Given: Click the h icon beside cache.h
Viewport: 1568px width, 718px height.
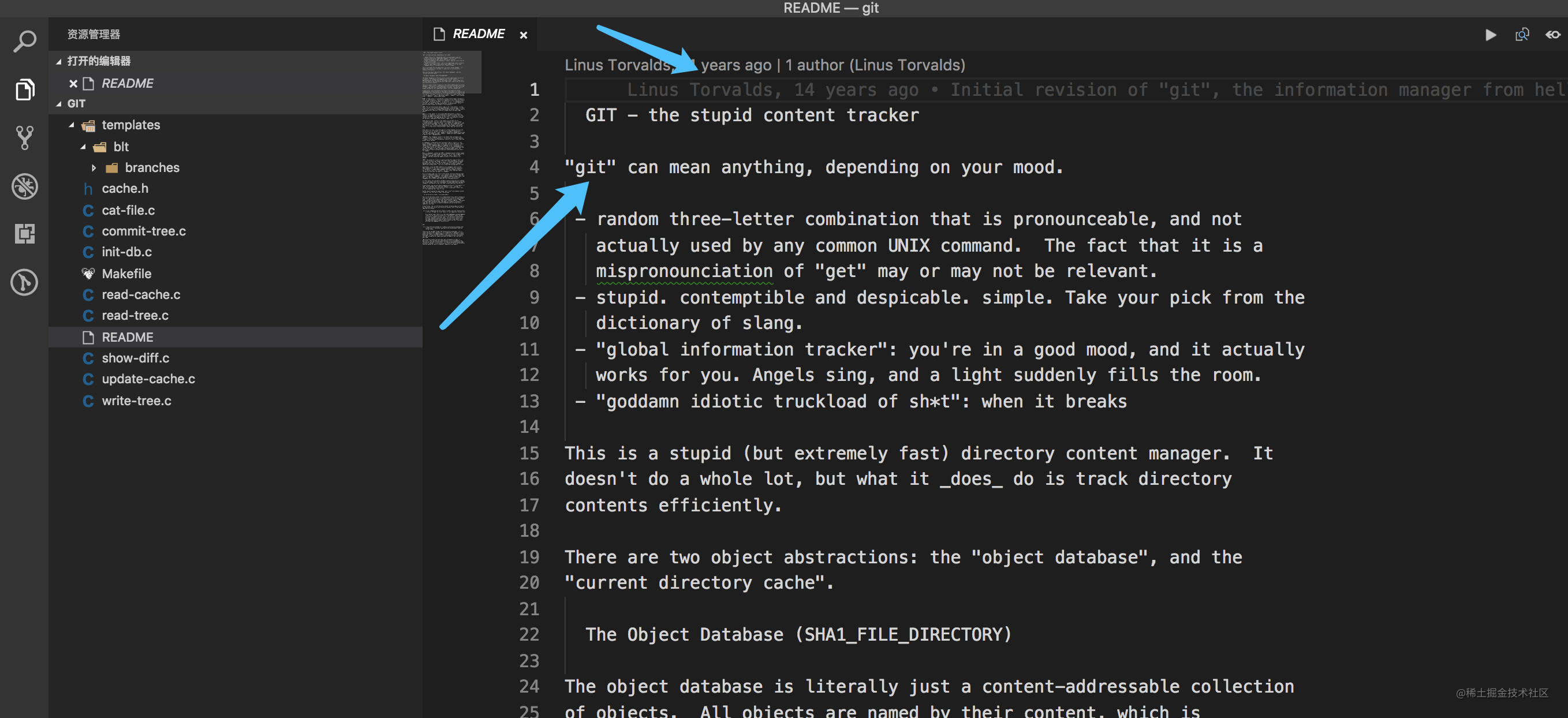Looking at the screenshot, I should click(88, 189).
